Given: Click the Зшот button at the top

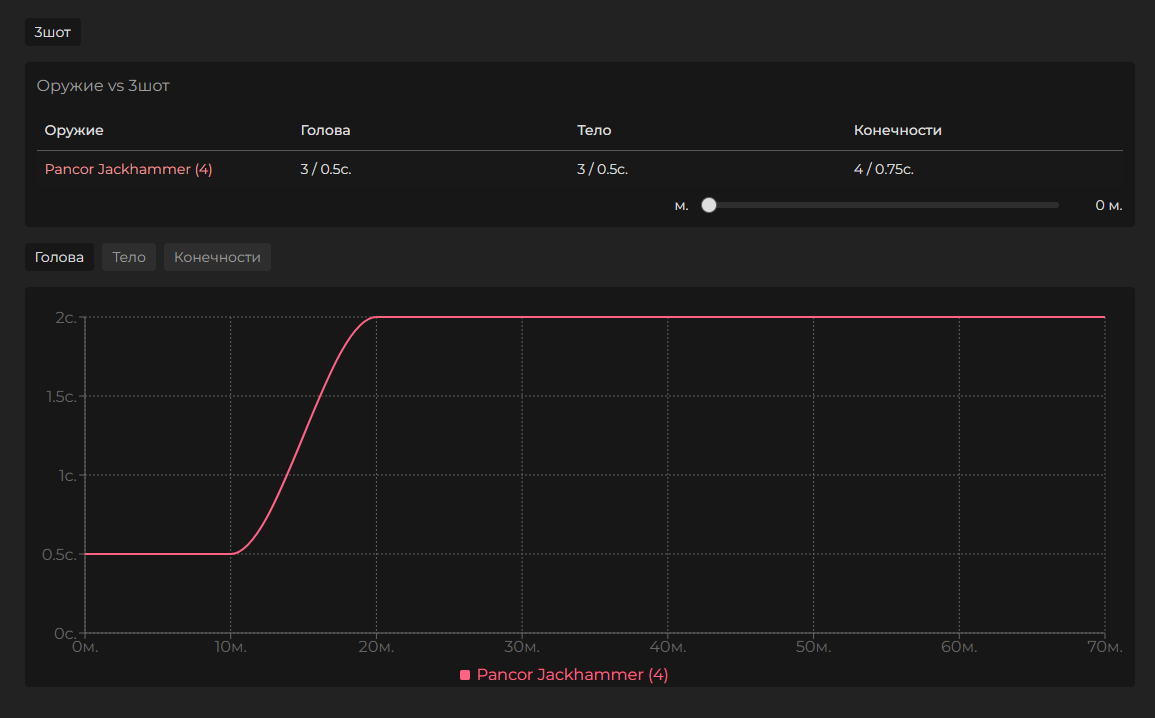Looking at the screenshot, I should pyautogui.click(x=52, y=32).
